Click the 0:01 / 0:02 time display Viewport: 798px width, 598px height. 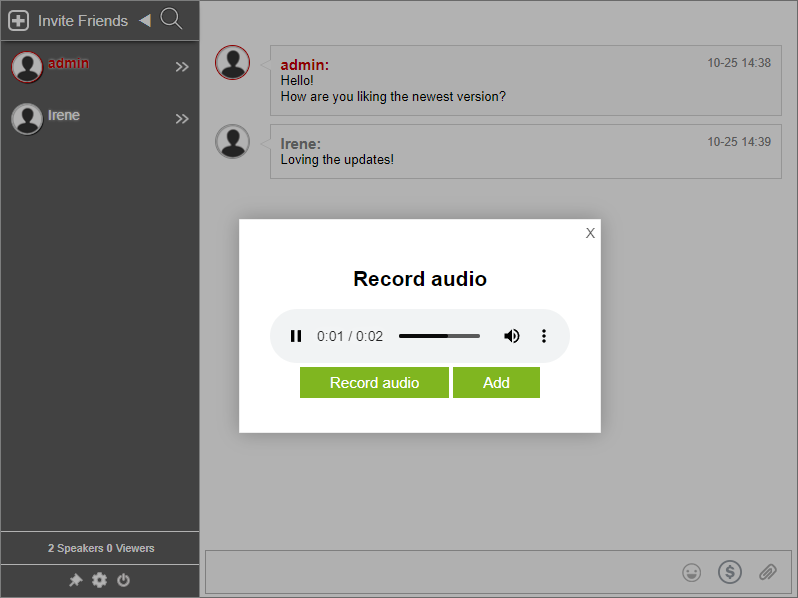point(350,336)
